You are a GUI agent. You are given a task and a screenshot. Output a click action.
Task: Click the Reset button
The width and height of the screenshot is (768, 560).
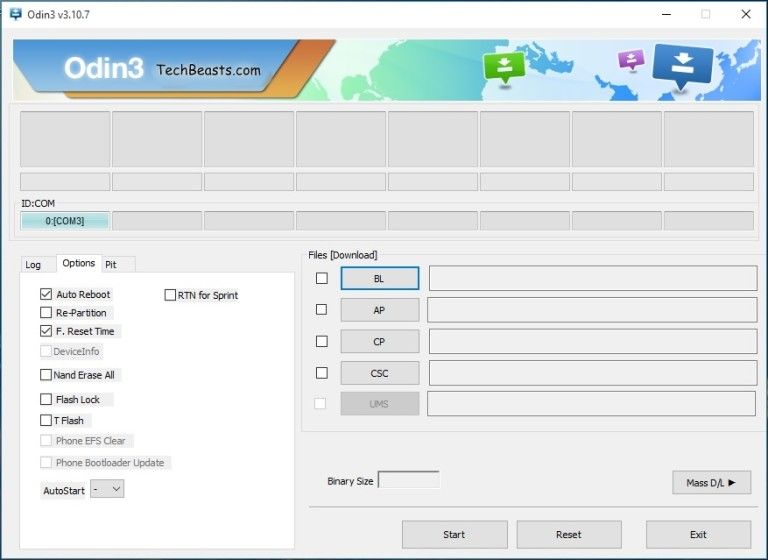point(569,535)
